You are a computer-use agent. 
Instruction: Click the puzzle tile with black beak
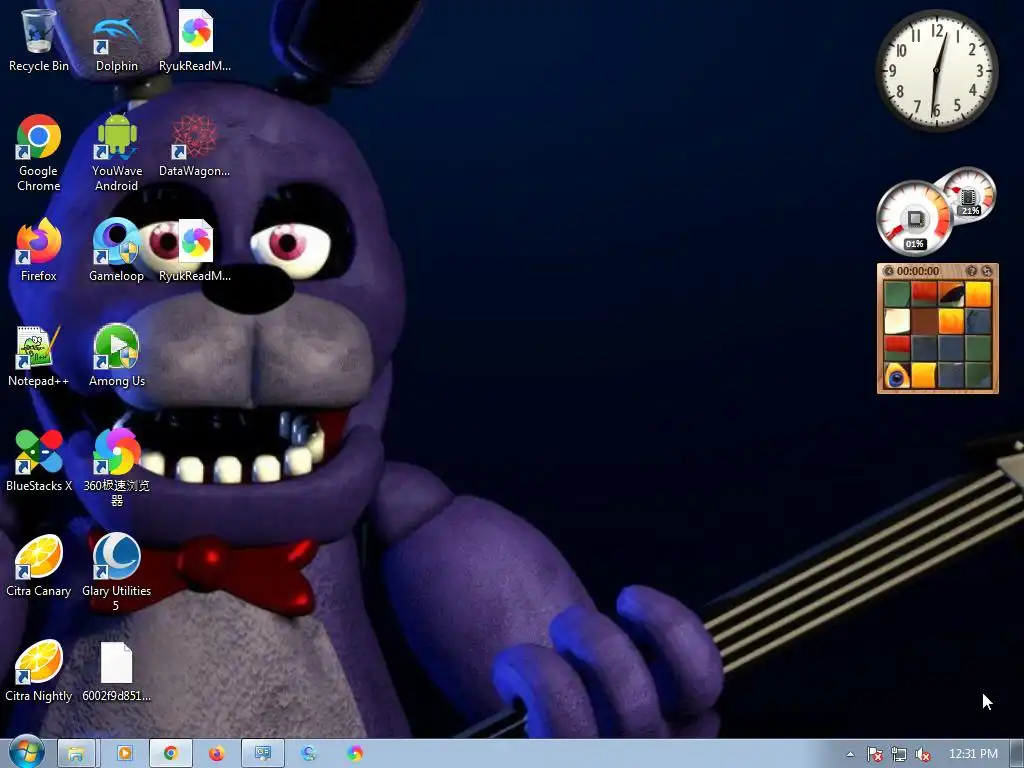pyautogui.click(x=951, y=294)
